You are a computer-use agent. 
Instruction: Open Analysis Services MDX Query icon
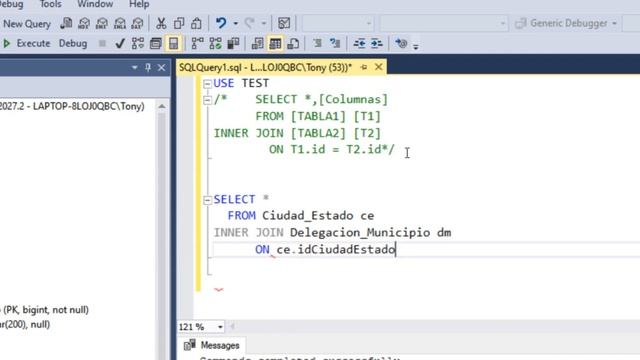coord(84,23)
